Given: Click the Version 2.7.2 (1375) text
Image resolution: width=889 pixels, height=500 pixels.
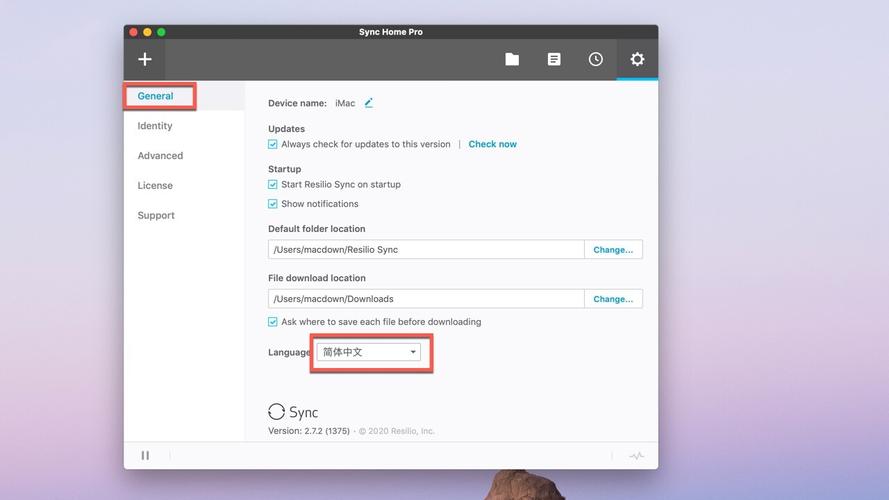Looking at the screenshot, I should (309, 431).
